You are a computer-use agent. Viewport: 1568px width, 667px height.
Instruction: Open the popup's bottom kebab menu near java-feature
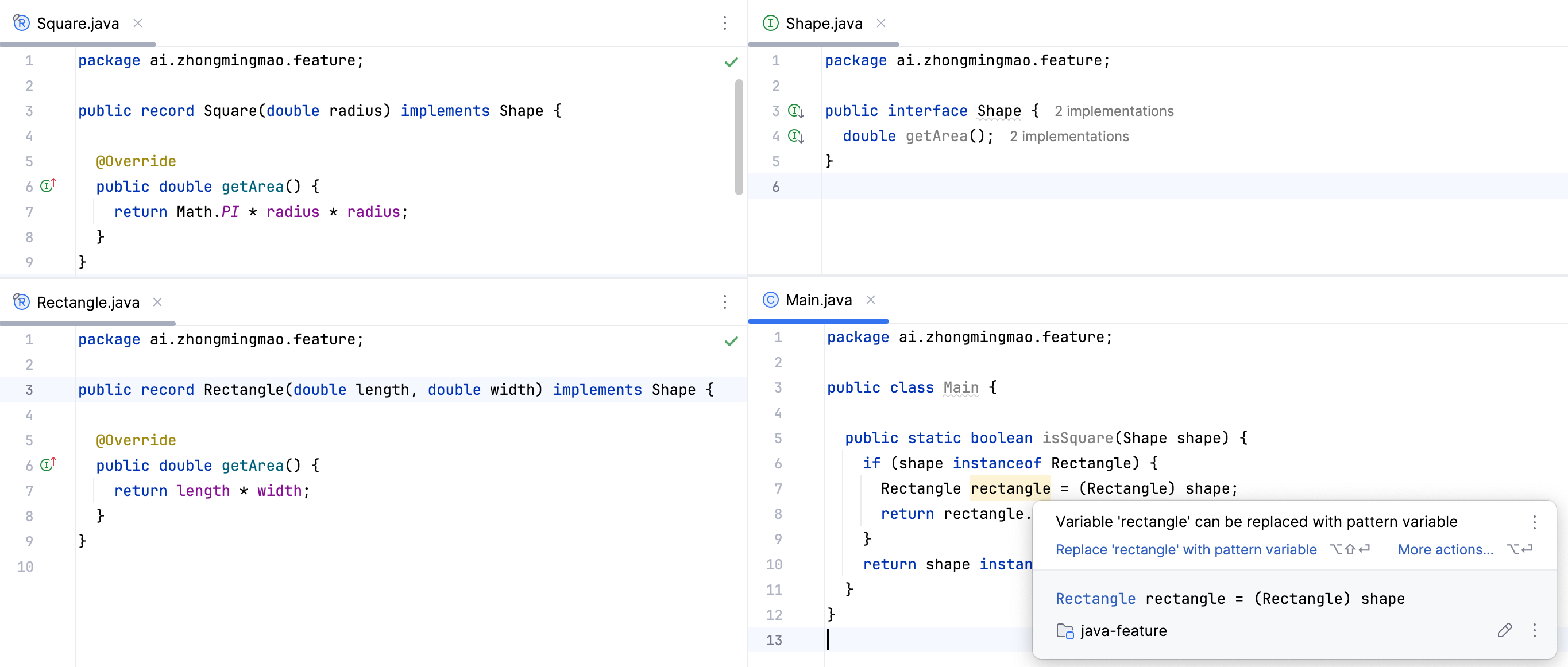click(x=1535, y=630)
